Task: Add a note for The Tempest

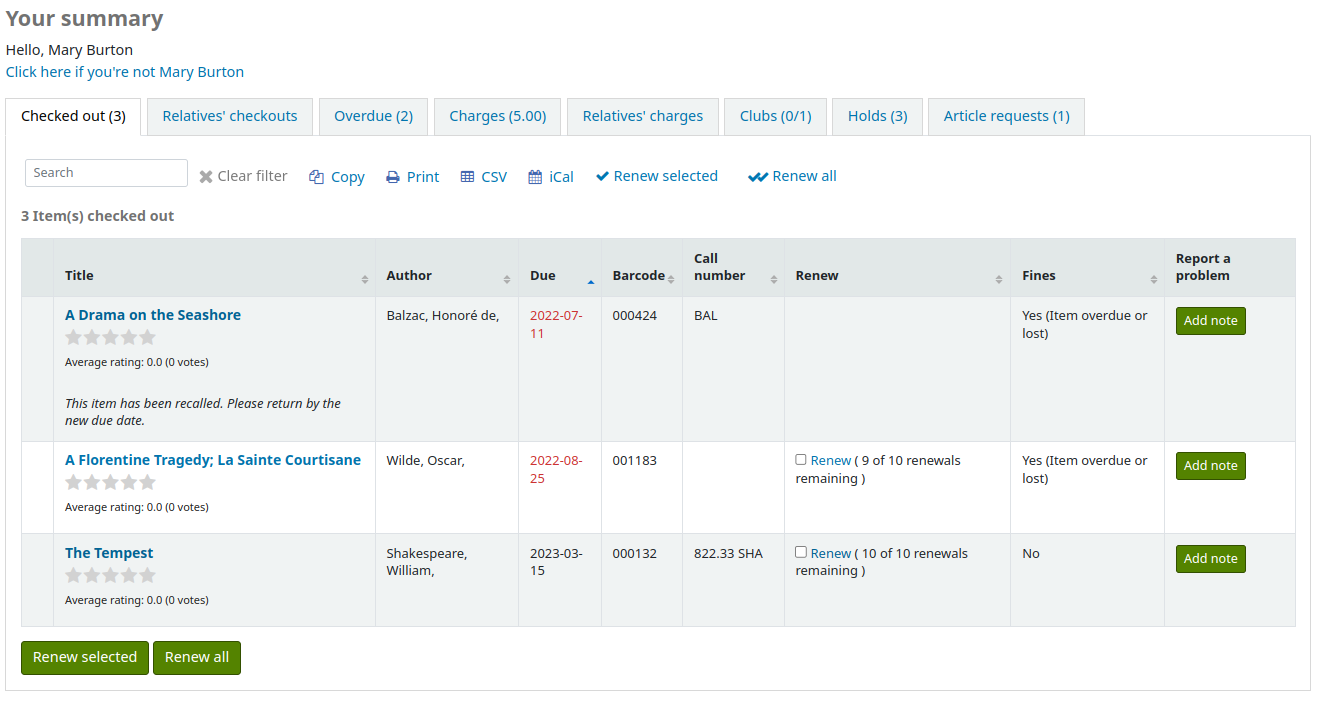Action: point(1210,558)
